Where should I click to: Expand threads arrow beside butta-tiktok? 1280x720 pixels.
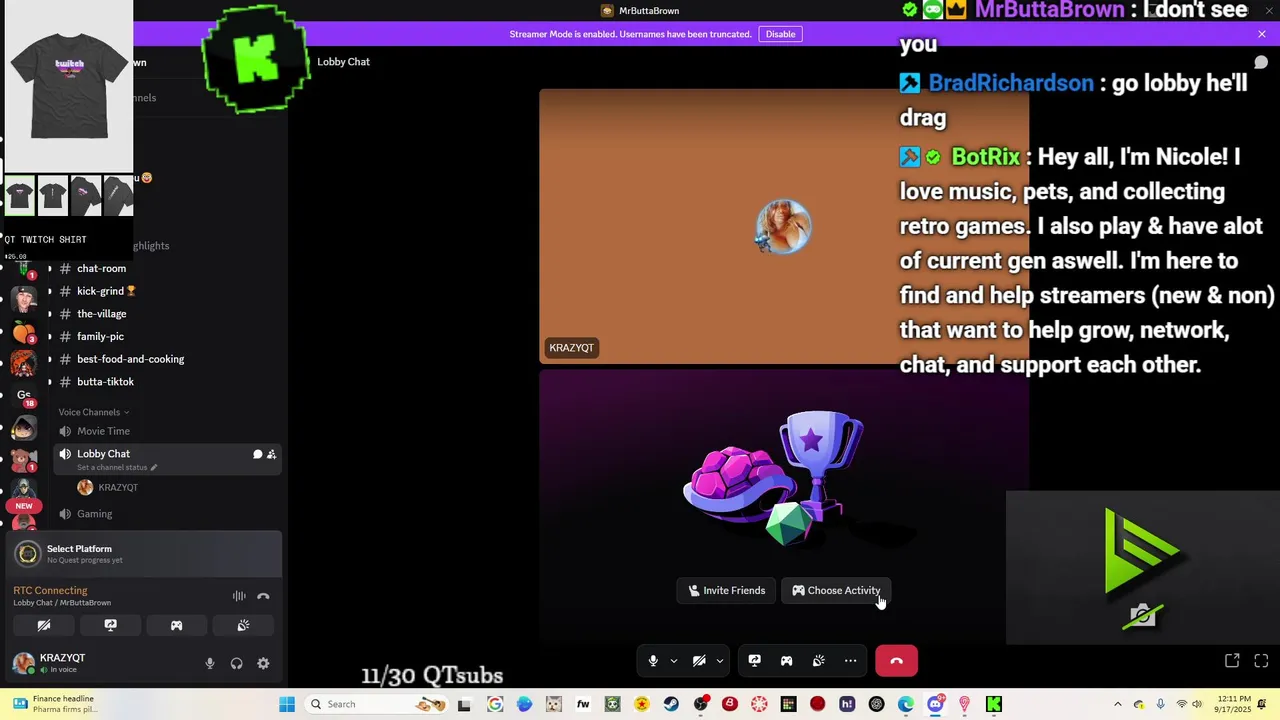[x=49, y=382]
